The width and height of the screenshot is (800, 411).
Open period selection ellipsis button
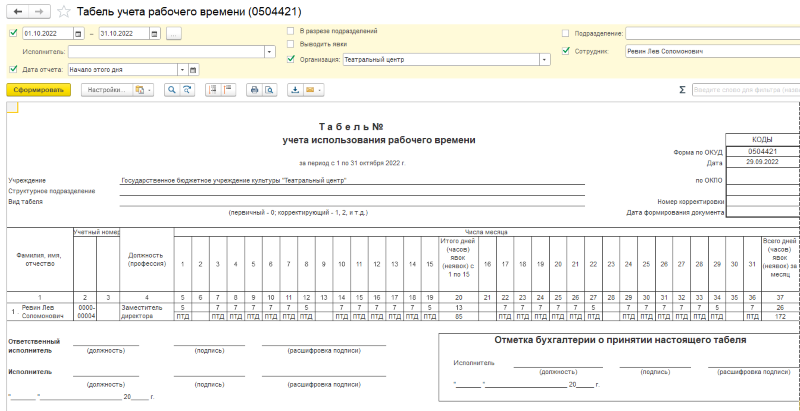(174, 34)
